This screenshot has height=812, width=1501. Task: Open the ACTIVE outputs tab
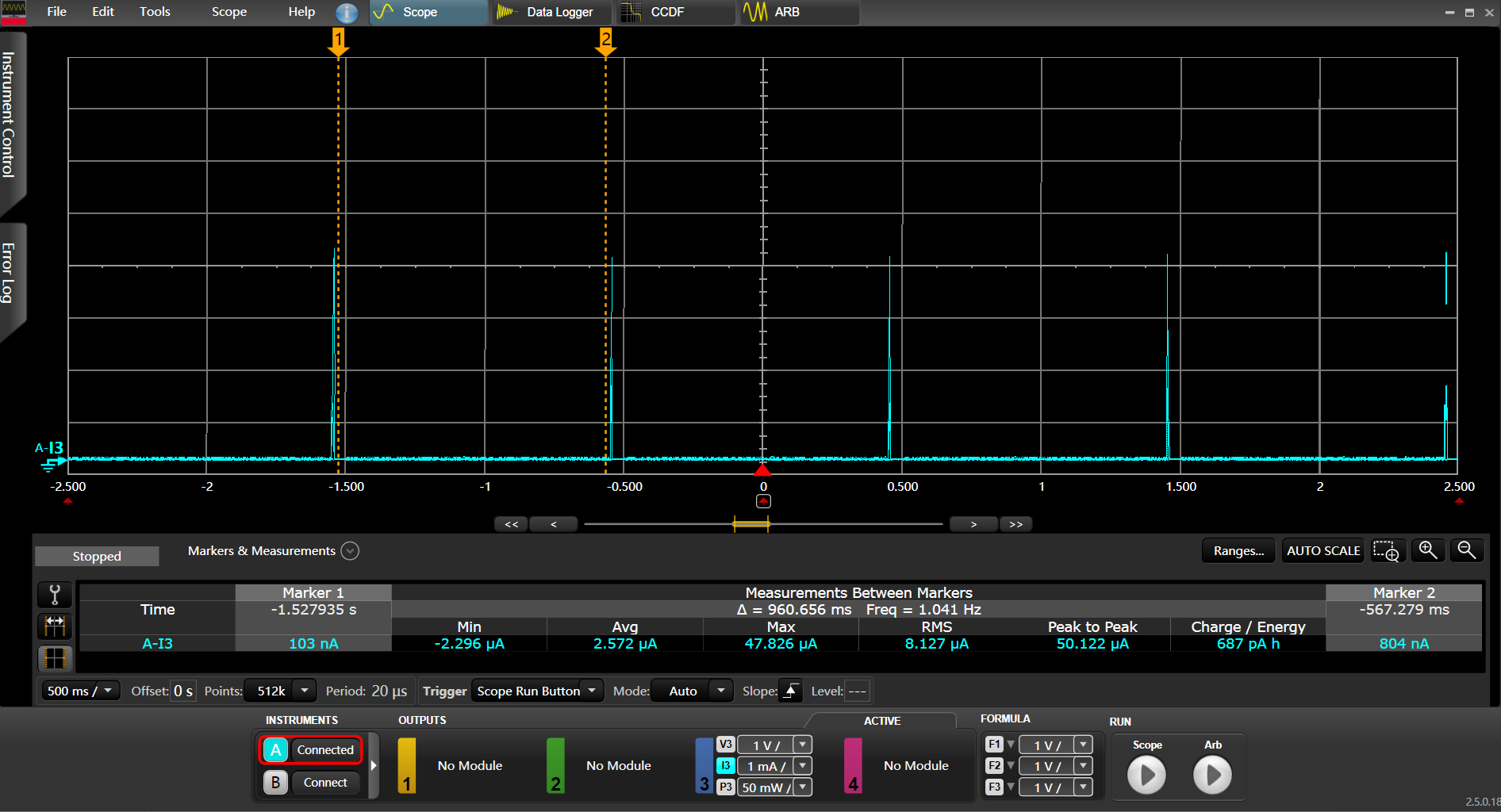[881, 721]
